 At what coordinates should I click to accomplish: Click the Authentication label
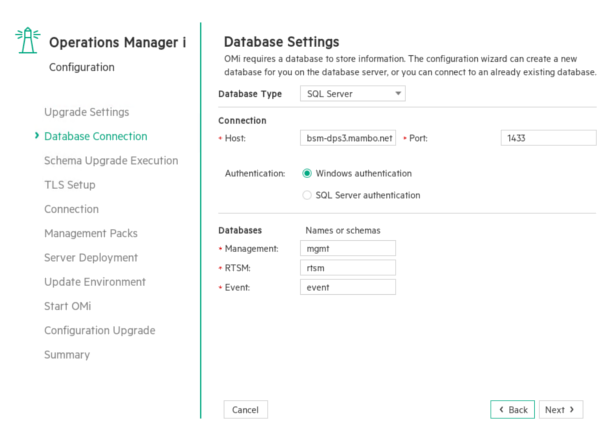click(x=255, y=173)
